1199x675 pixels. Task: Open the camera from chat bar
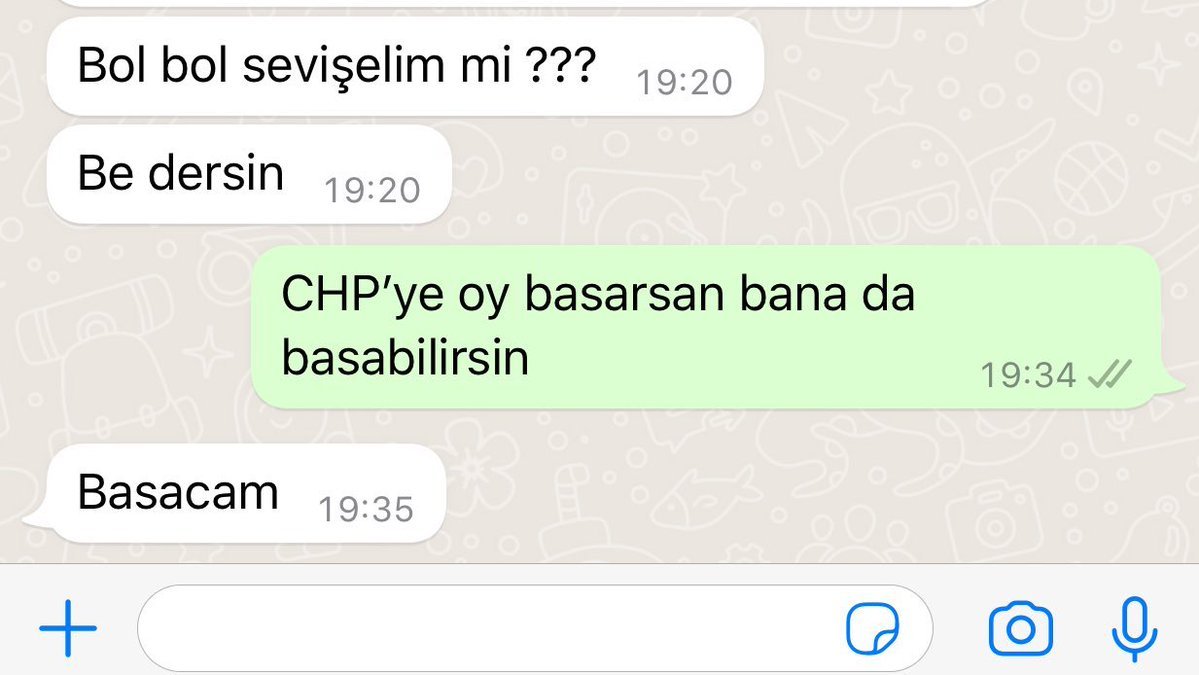pyautogui.click(x=1021, y=629)
